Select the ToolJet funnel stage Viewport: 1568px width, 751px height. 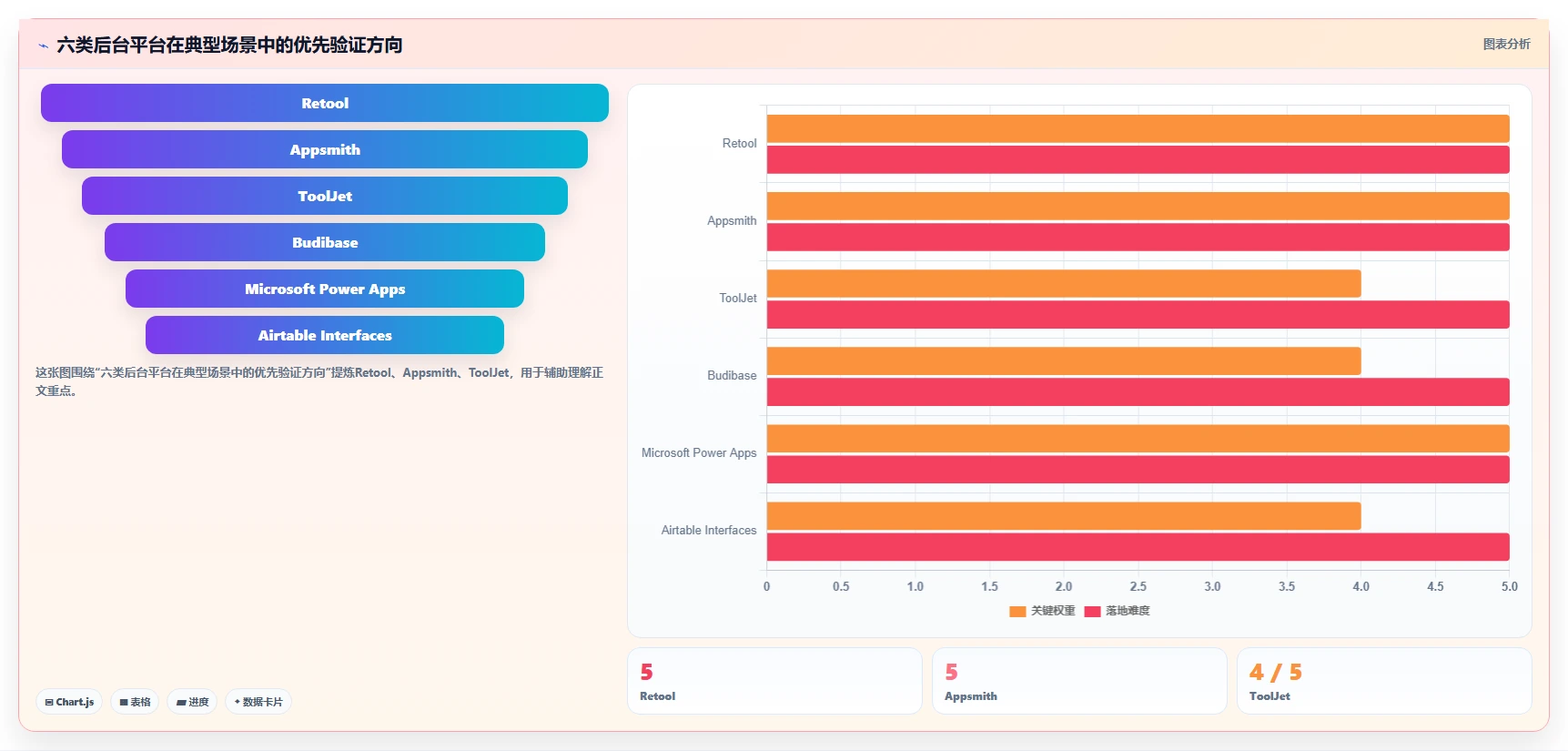point(325,196)
